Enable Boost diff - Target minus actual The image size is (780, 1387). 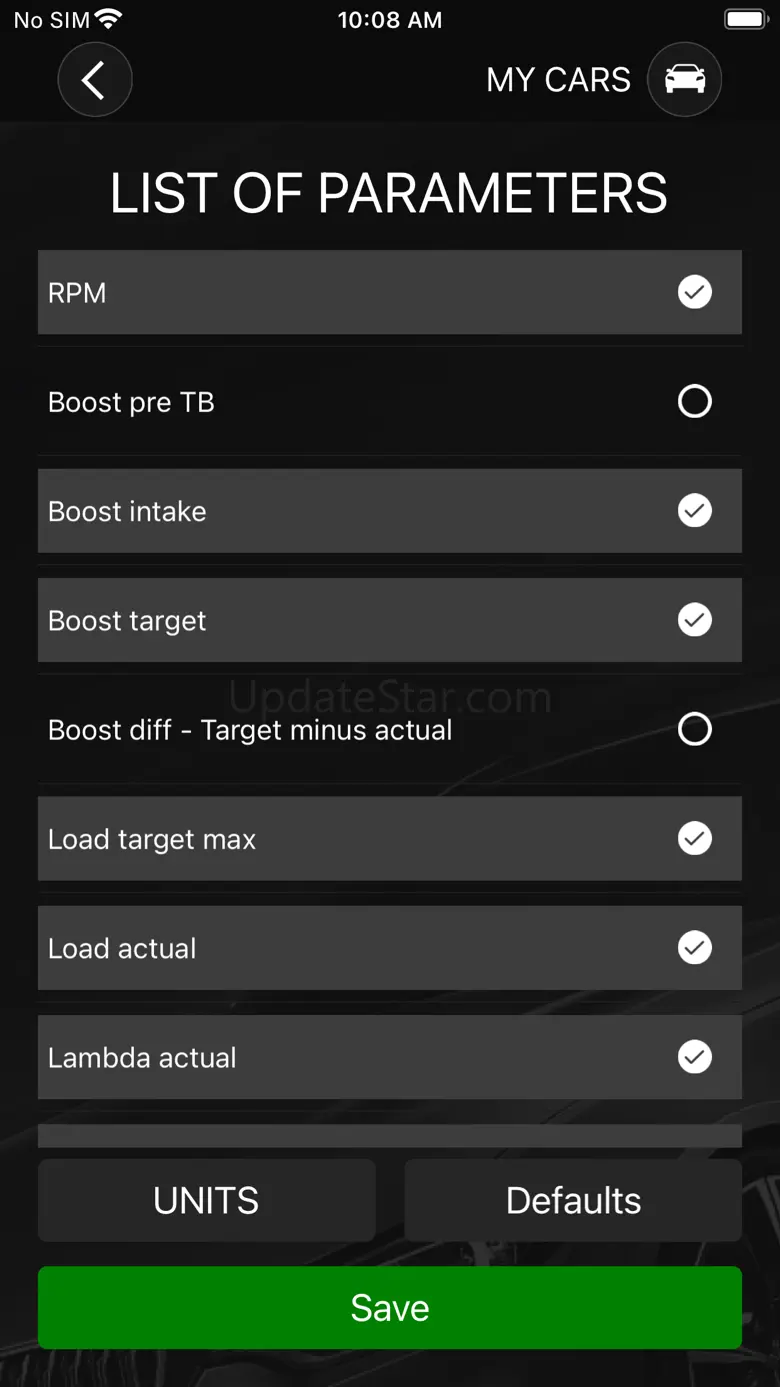tap(694, 729)
